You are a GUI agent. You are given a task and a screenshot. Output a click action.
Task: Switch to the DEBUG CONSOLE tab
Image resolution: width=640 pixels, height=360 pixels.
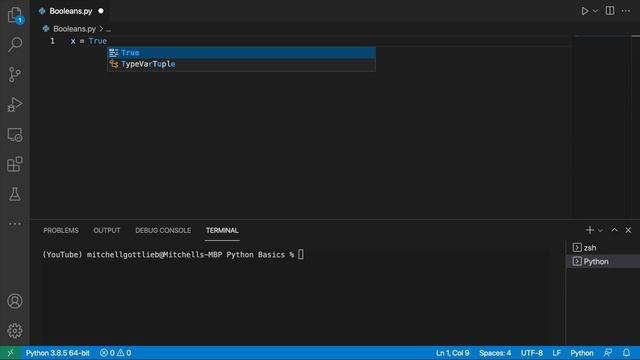pos(163,231)
